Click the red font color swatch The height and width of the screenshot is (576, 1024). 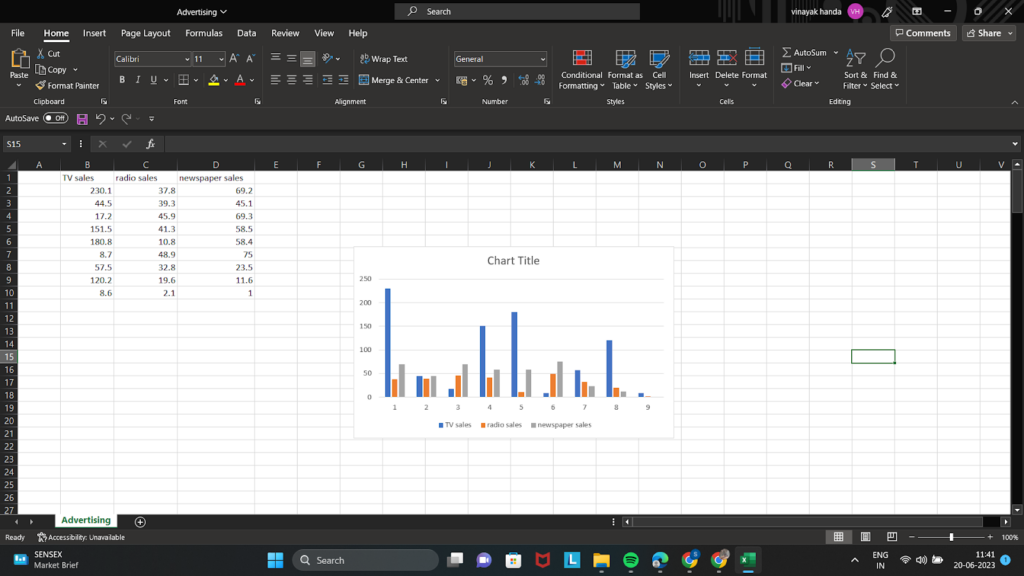[x=240, y=80]
